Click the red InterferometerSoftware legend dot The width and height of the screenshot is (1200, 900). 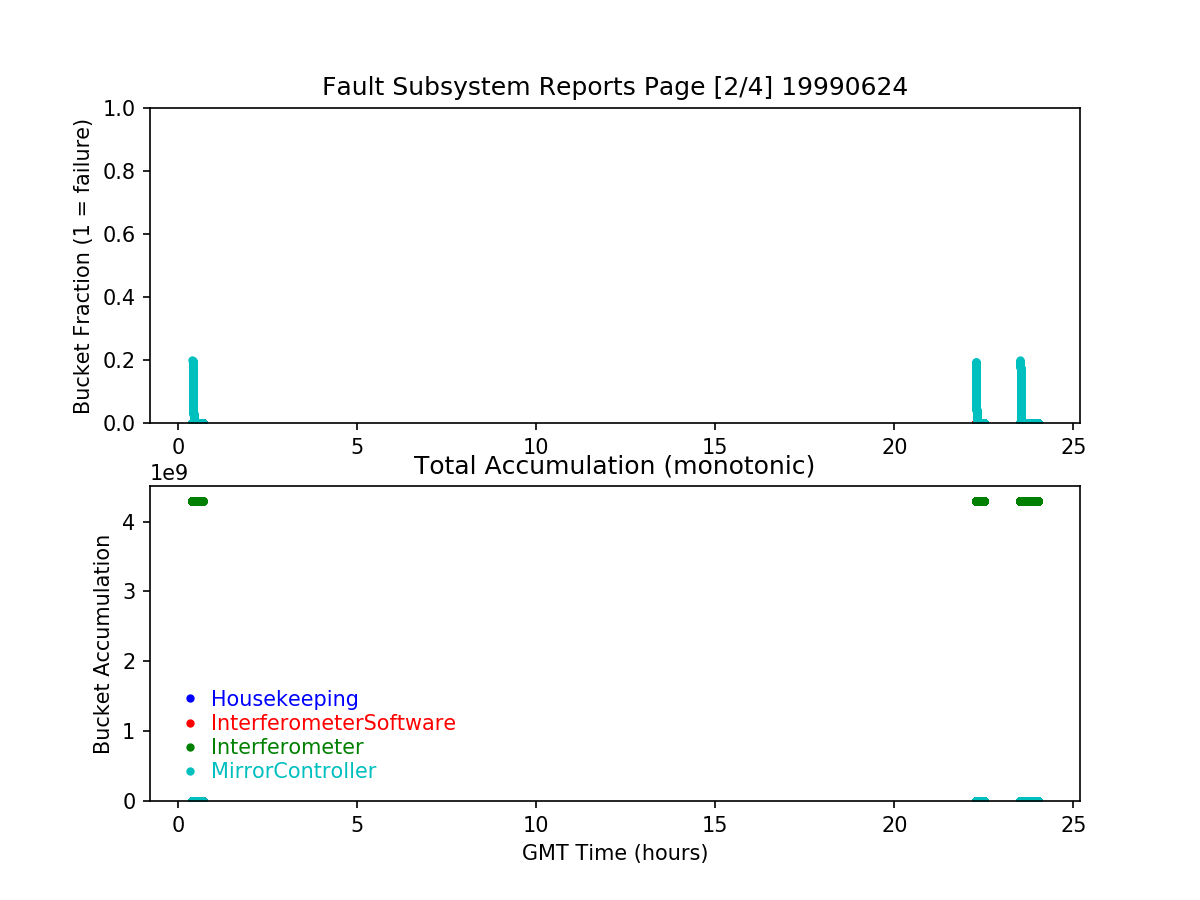point(190,723)
